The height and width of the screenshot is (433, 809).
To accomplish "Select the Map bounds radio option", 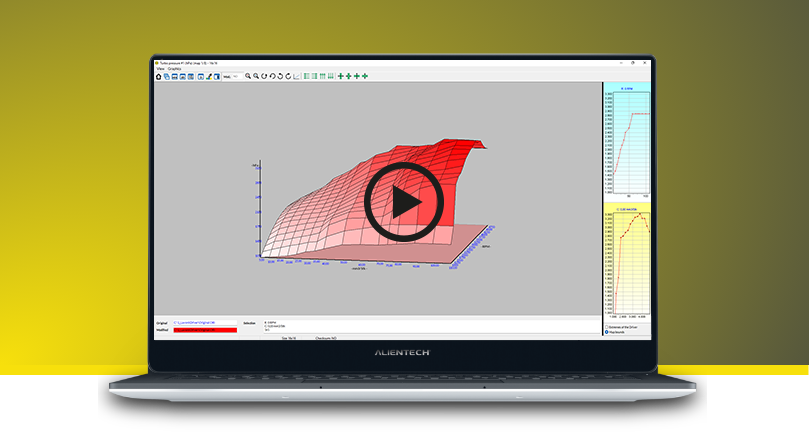I will [606, 332].
